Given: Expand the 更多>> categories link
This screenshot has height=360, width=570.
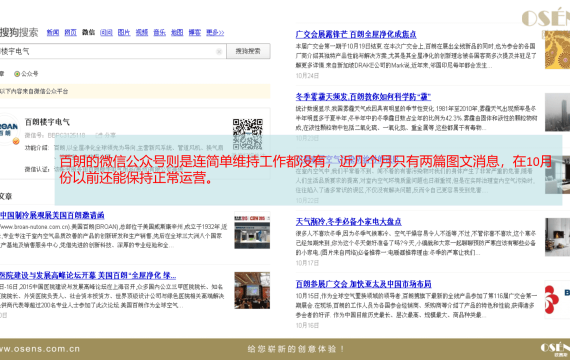Looking at the screenshot, I should tap(215, 33).
